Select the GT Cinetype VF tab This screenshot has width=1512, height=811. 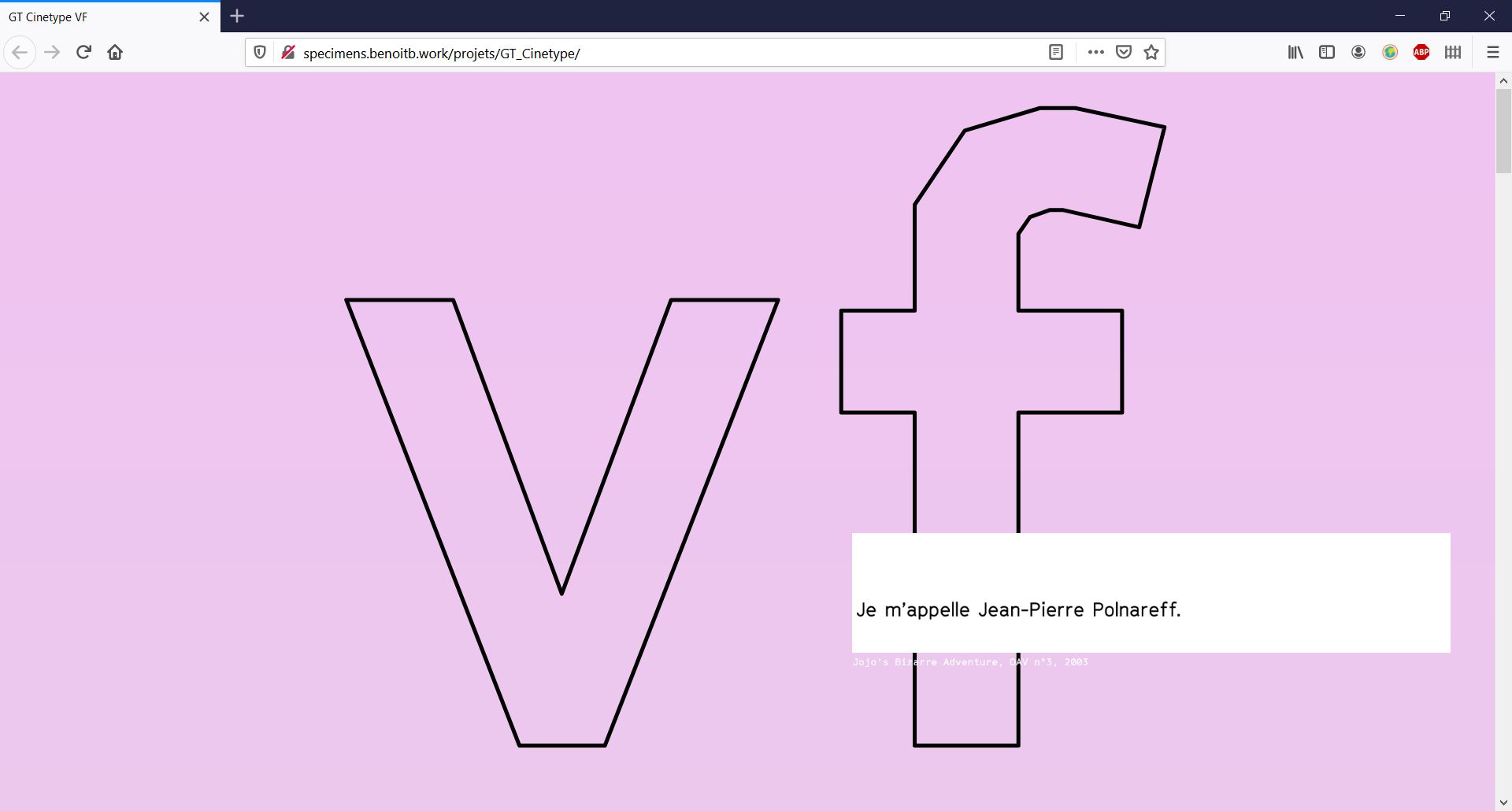[x=94, y=17]
